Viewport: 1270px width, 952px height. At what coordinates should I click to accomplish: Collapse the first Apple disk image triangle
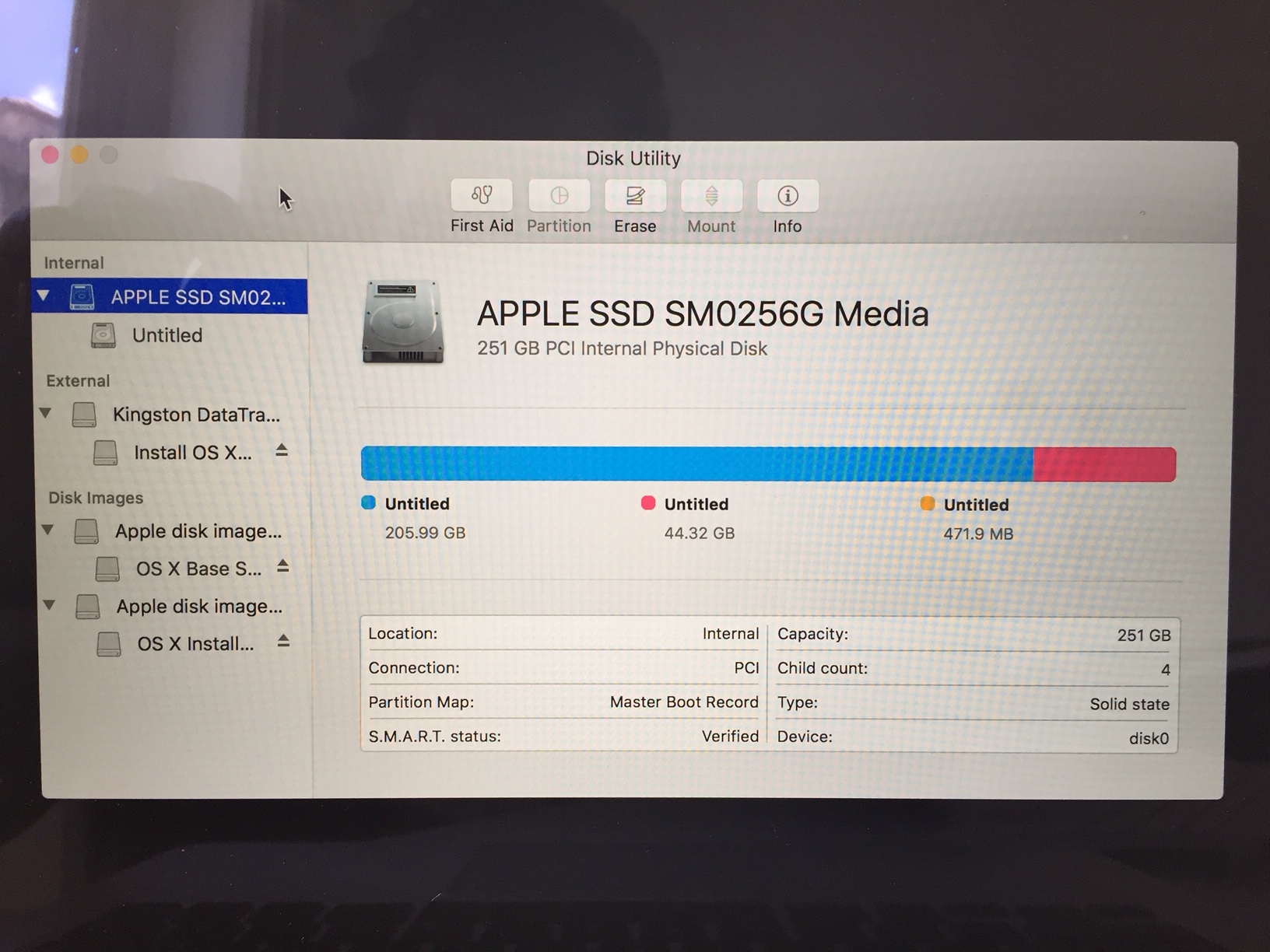[x=47, y=530]
